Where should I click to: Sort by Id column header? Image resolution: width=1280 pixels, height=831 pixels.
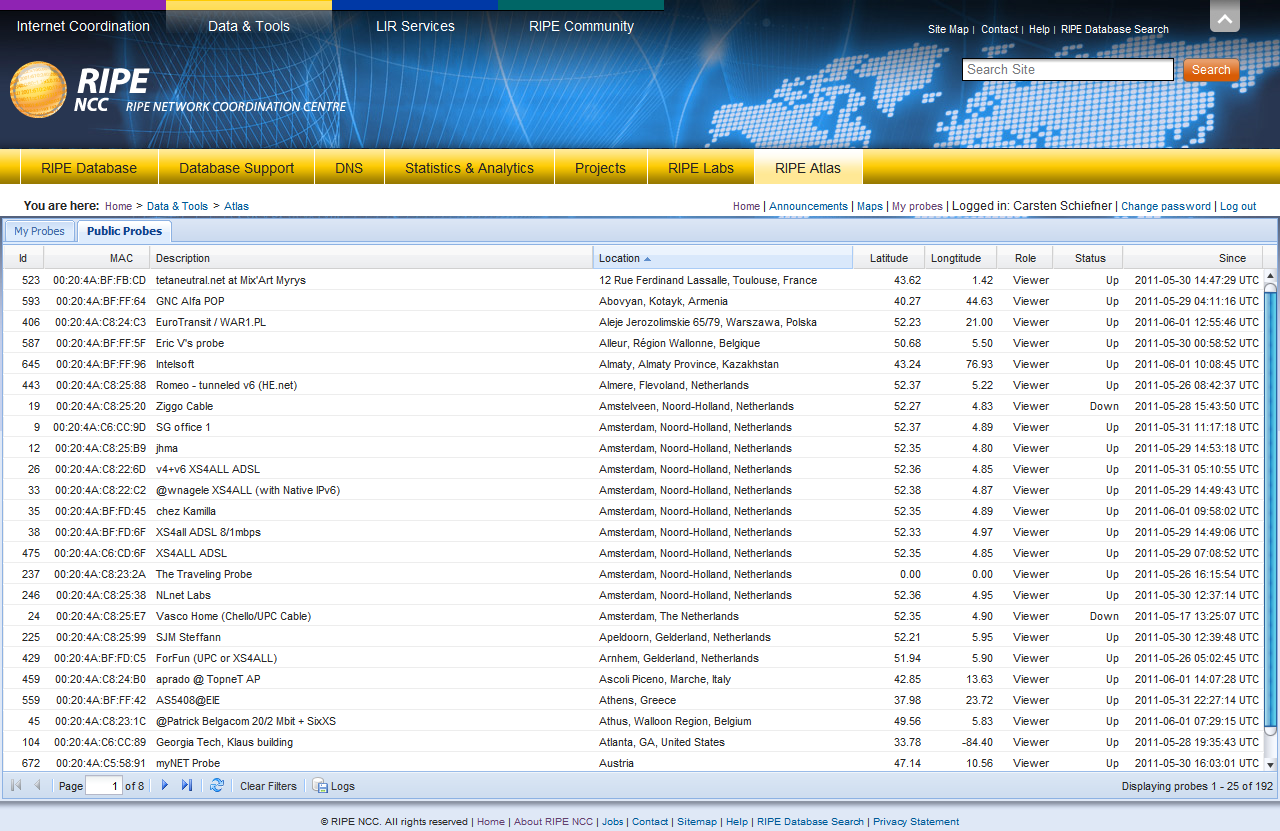(x=23, y=258)
